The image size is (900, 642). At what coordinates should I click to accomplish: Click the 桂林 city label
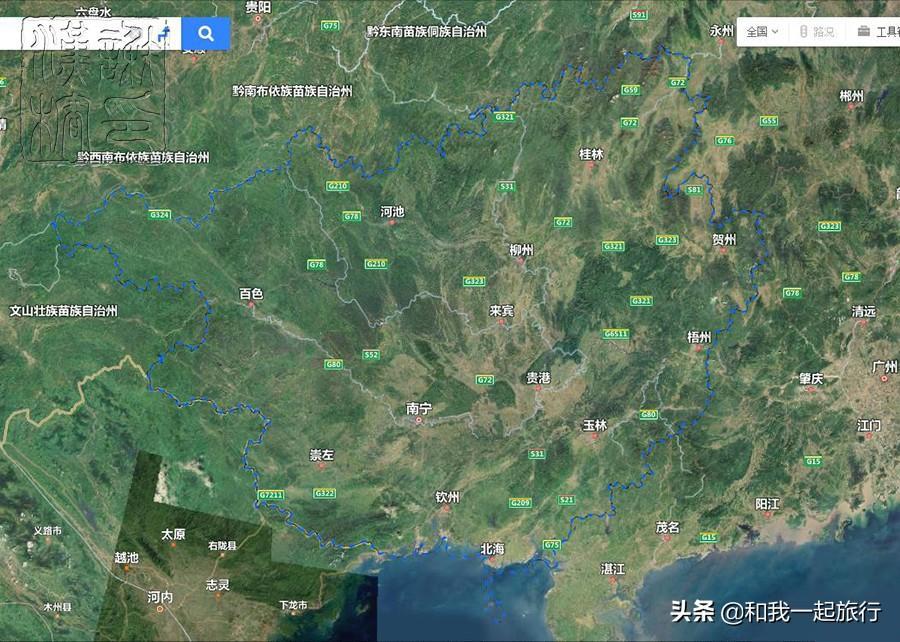point(591,154)
